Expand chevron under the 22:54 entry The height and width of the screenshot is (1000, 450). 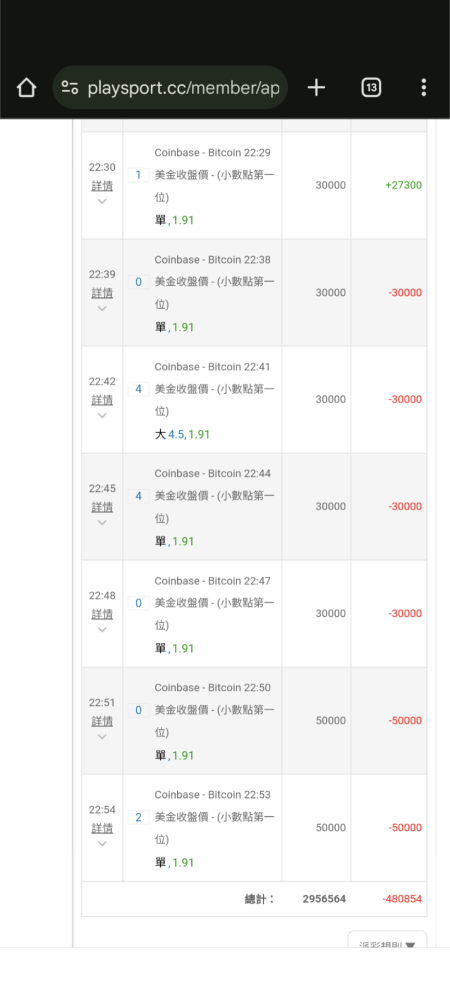[x=102, y=844]
